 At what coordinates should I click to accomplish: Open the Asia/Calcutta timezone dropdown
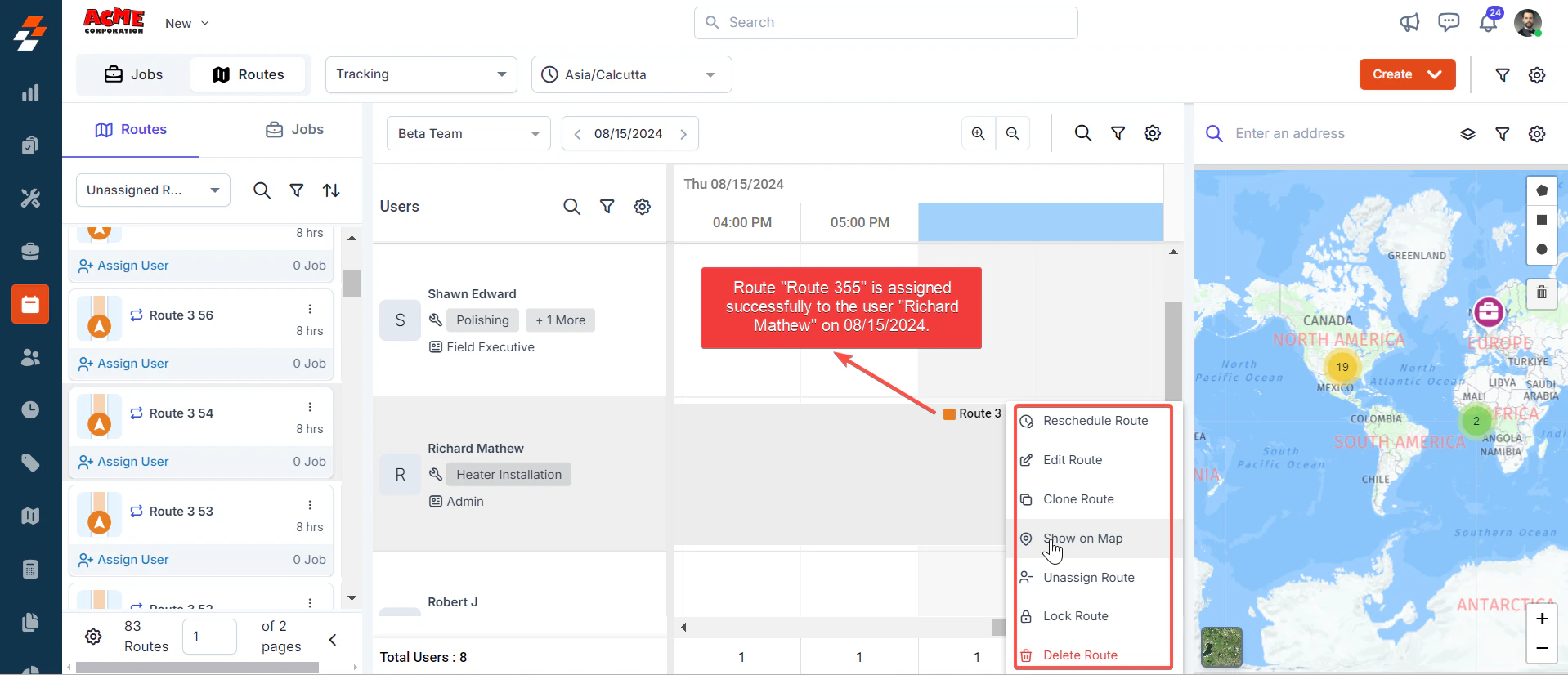(631, 74)
